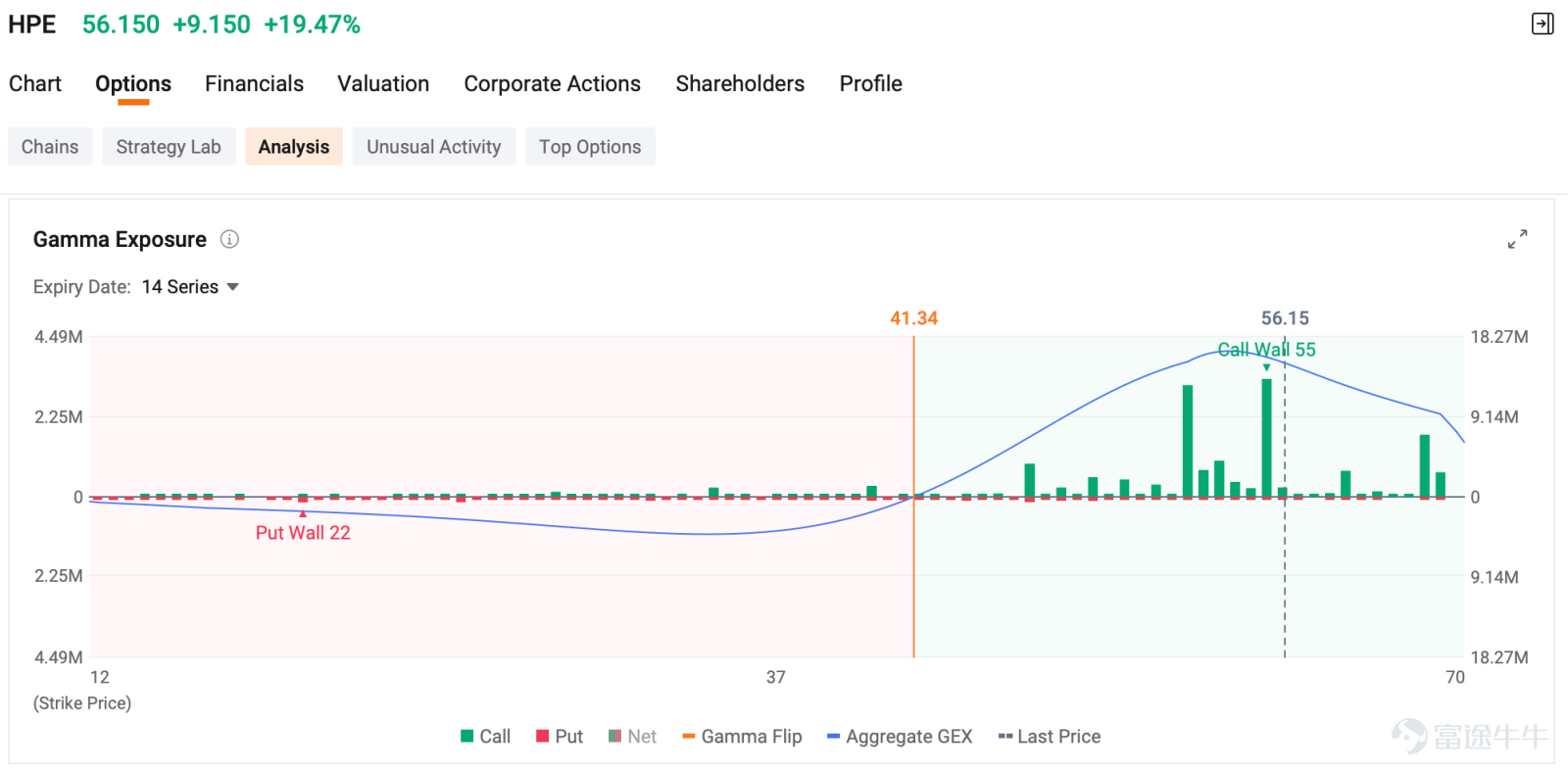Click the (Strike Price) axis label
This screenshot has height=772, width=1568.
[x=82, y=703]
